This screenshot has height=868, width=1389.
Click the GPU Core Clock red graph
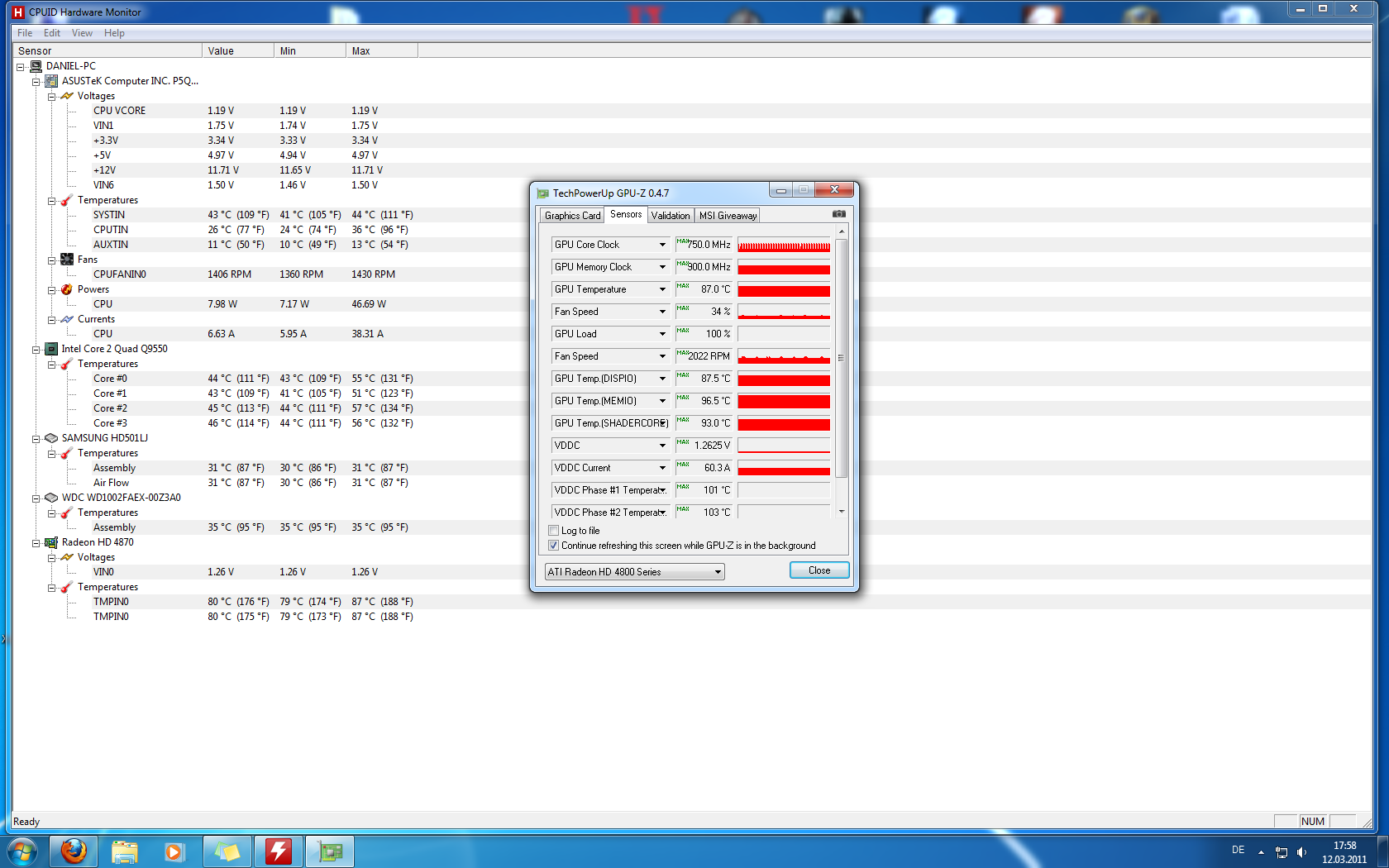pos(784,245)
